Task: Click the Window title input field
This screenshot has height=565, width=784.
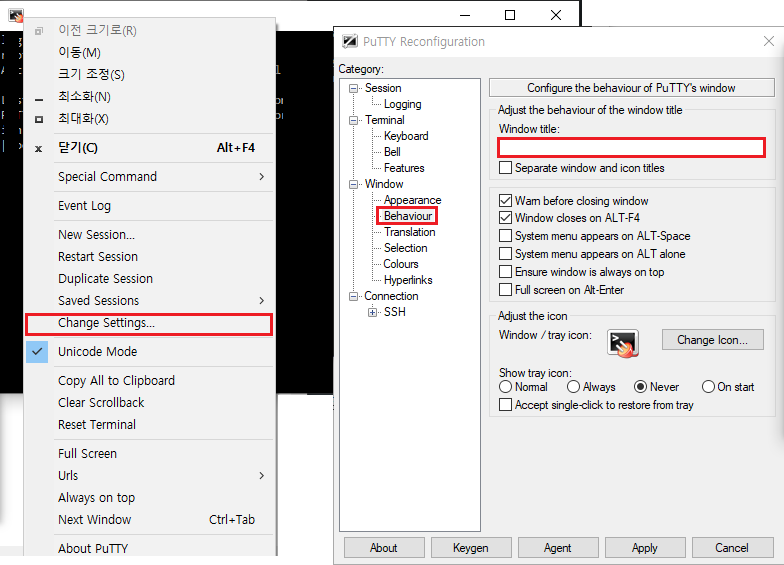Action: coord(632,148)
